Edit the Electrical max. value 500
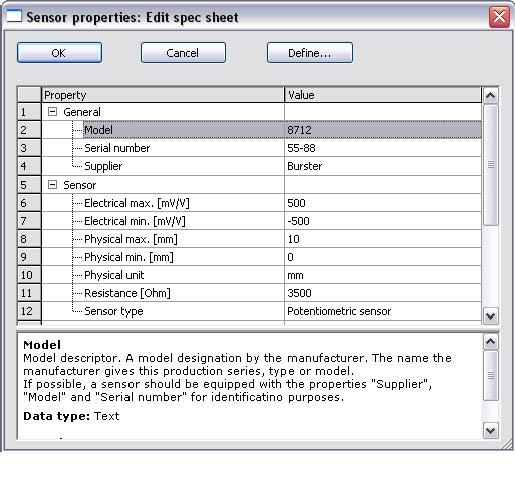This screenshot has height=481, width=515. pos(383,203)
